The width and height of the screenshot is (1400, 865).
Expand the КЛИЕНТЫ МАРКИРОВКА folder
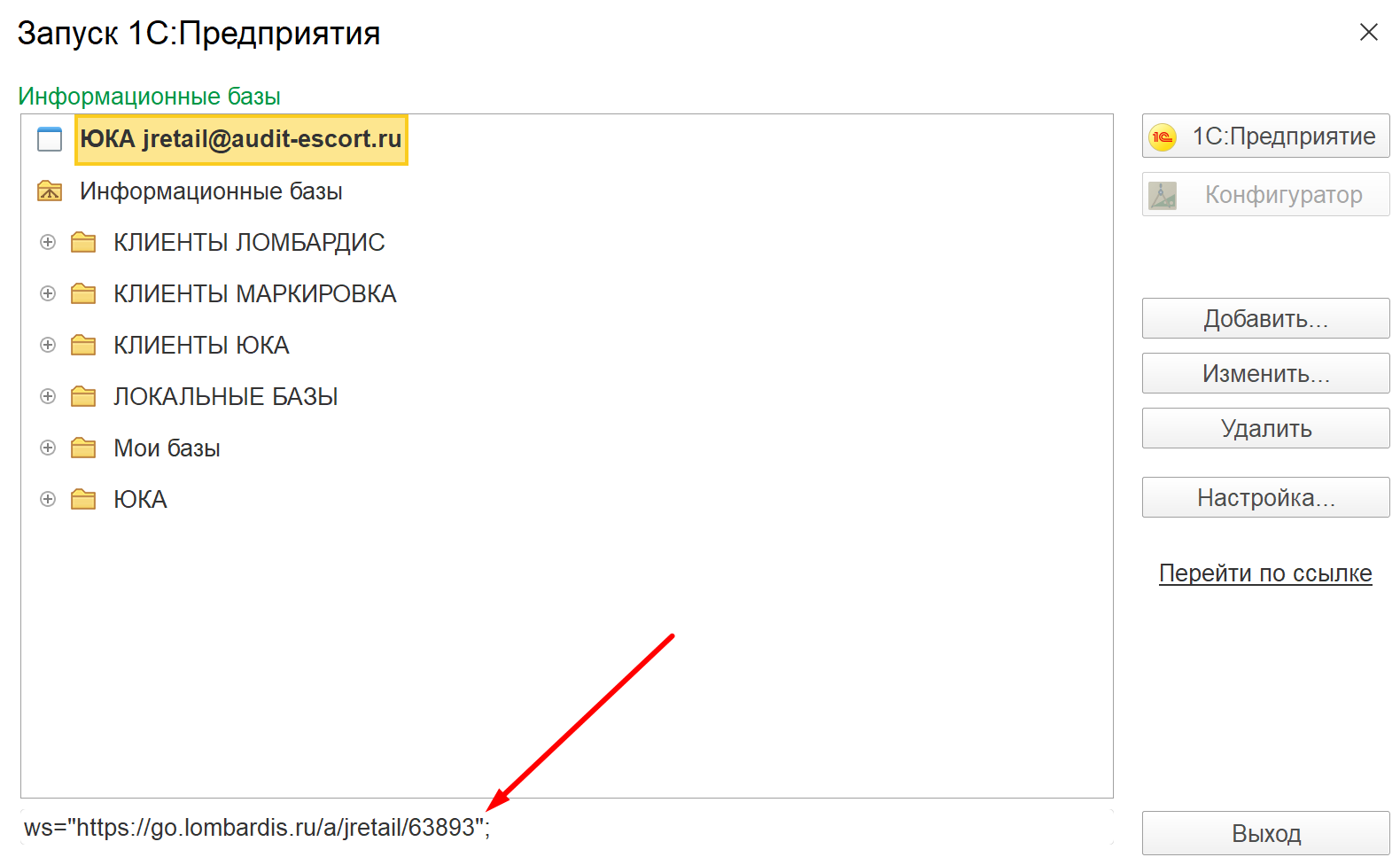(48, 293)
